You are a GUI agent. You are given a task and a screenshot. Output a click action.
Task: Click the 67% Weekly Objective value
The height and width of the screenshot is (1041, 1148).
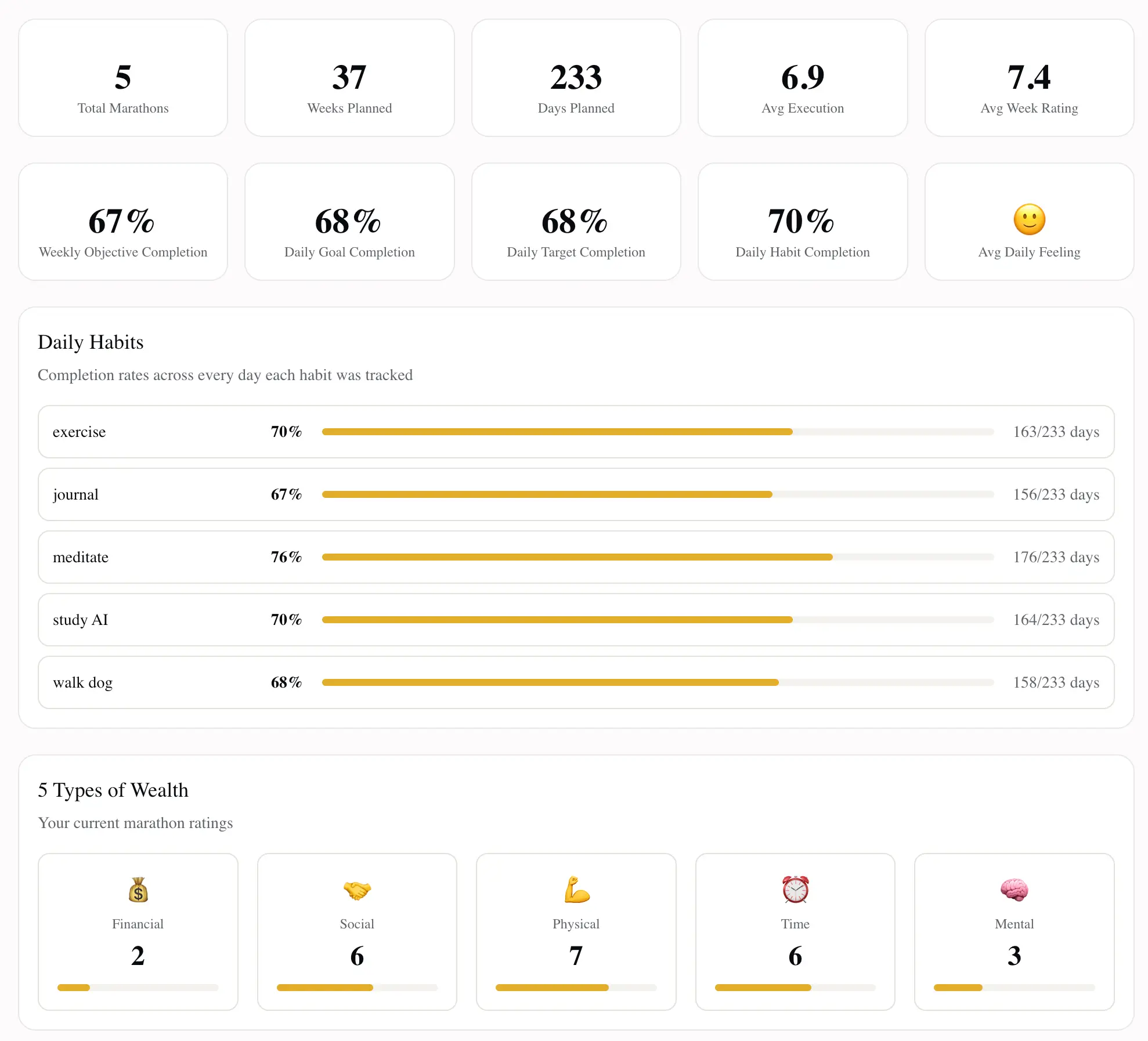[122, 221]
